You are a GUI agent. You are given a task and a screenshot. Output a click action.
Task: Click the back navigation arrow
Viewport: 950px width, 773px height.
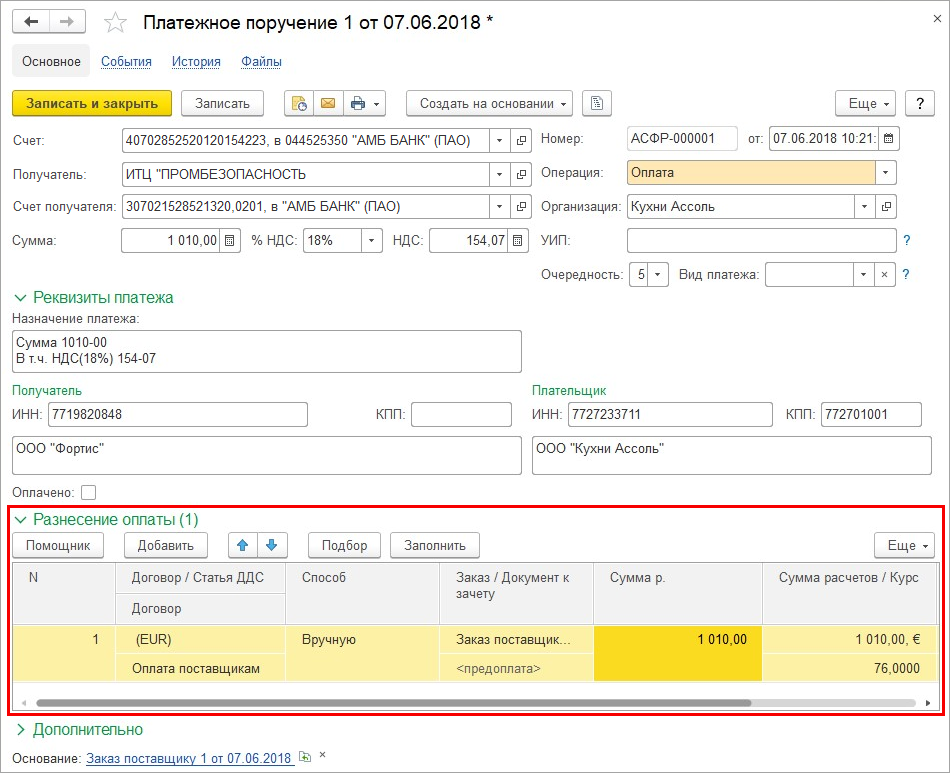(30, 22)
